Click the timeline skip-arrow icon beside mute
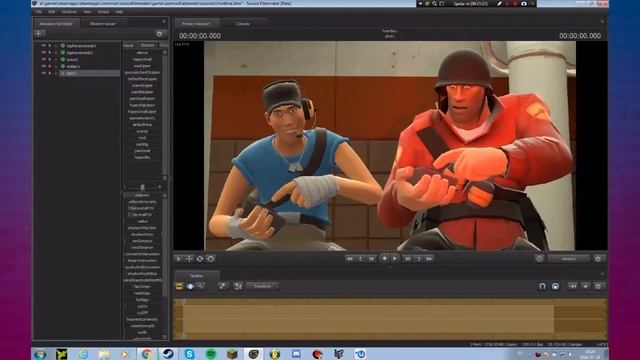This screenshot has height=360, width=640. tap(573, 287)
